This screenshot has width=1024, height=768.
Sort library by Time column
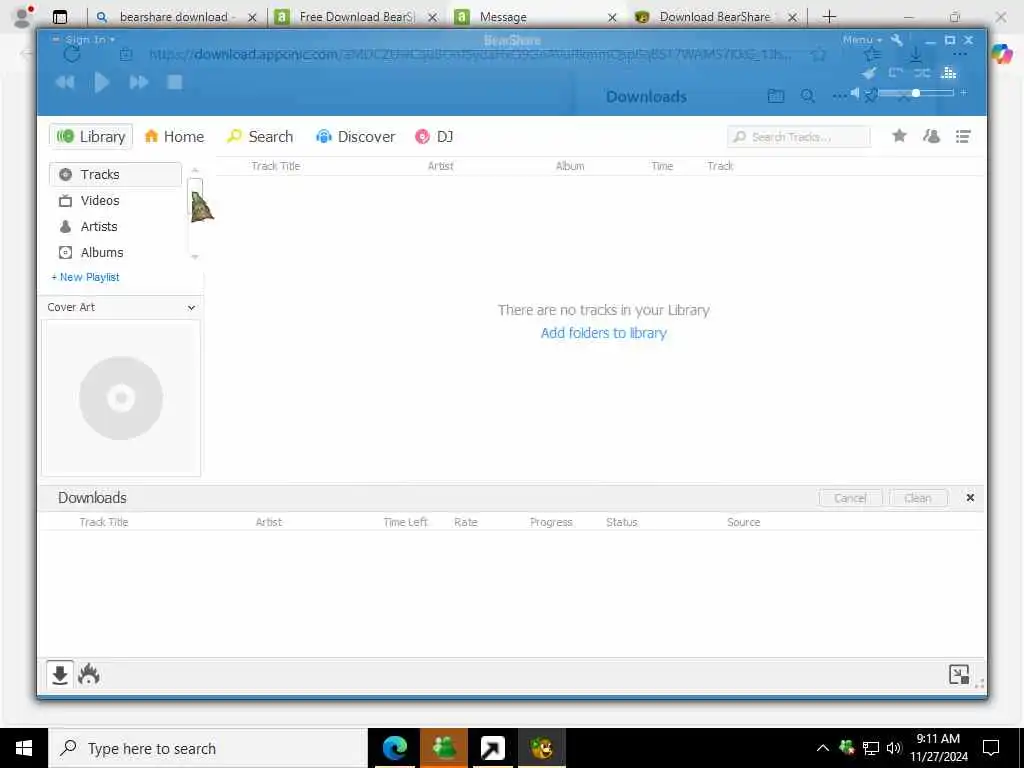pos(662,166)
